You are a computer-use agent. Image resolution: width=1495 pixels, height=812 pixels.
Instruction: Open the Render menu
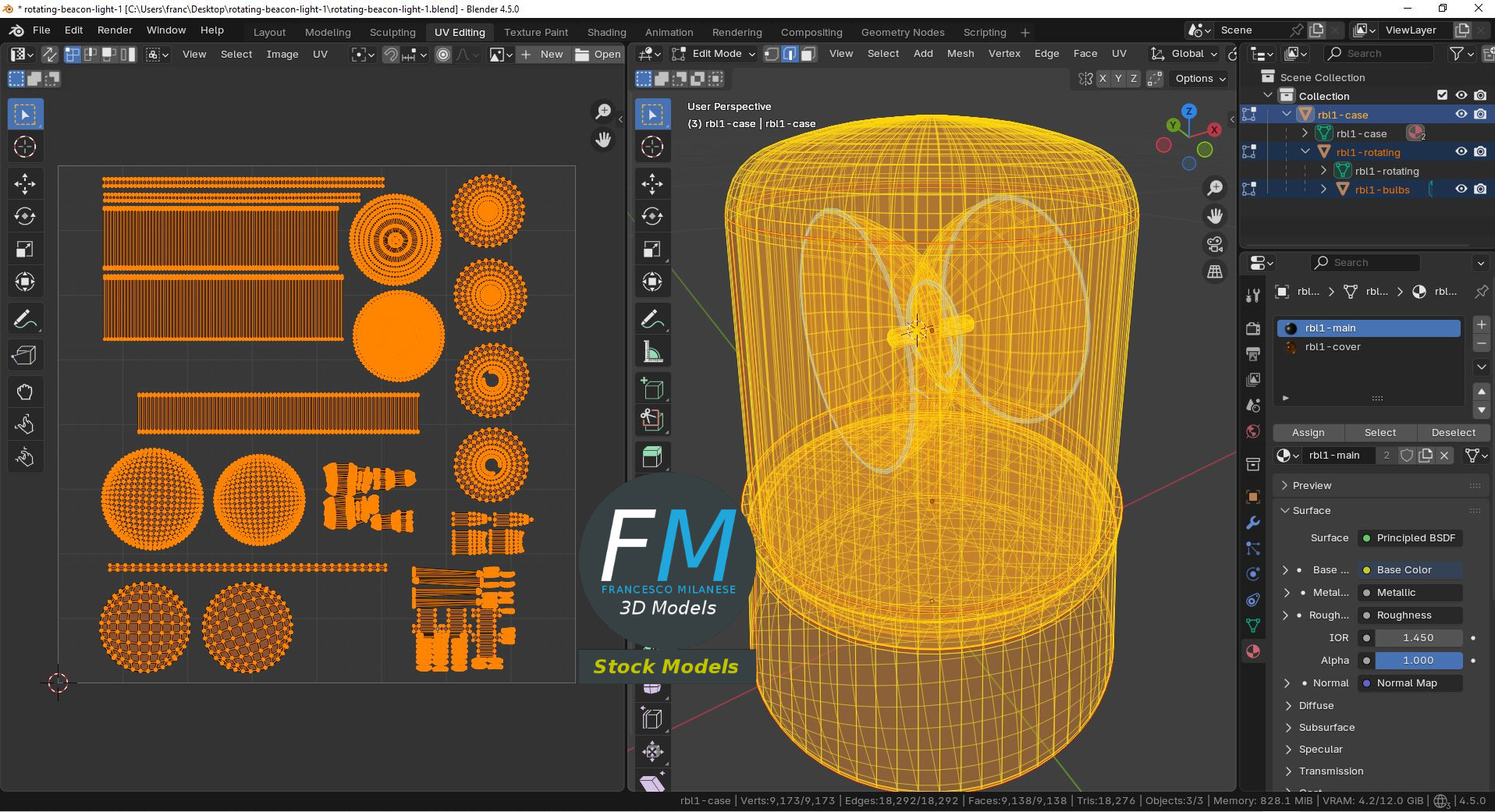[115, 30]
